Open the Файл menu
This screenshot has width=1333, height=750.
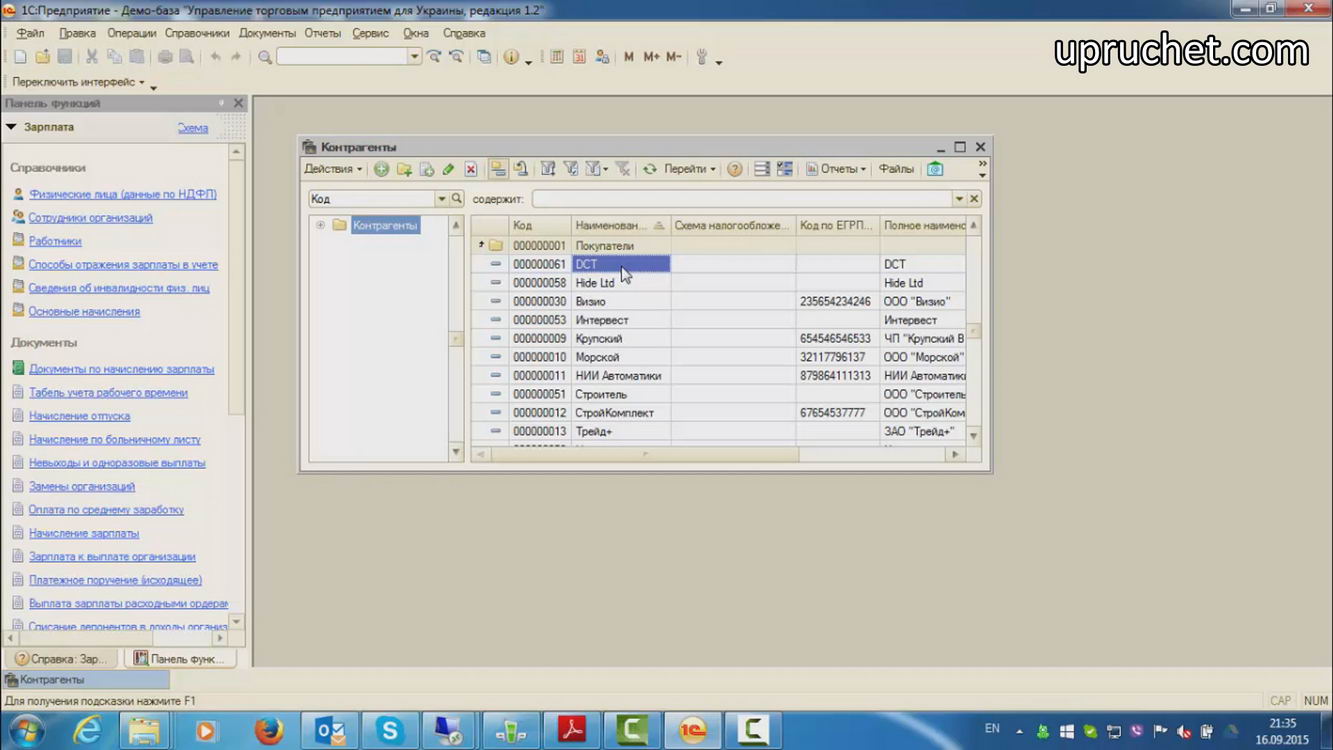click(x=30, y=33)
